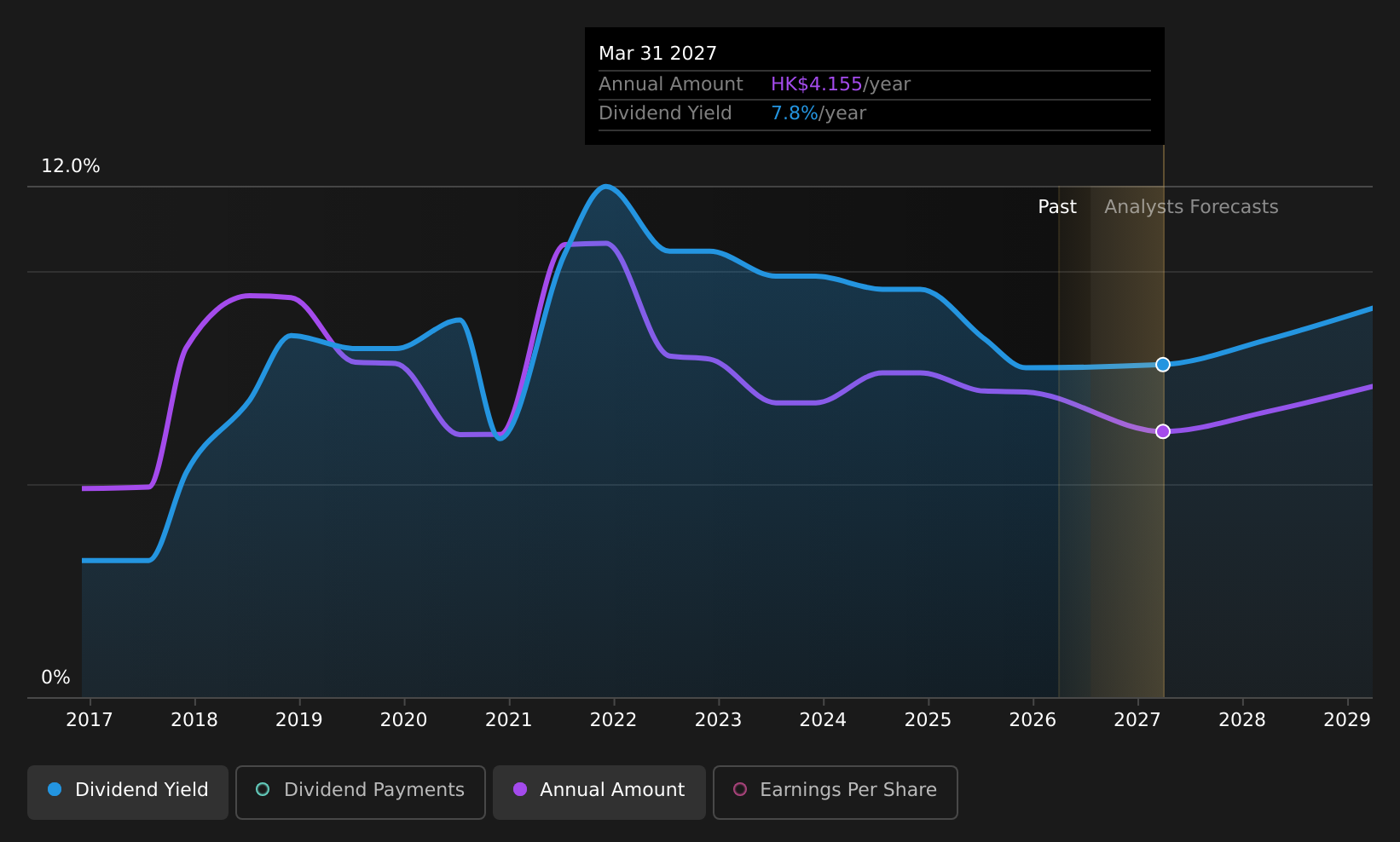Screen dimensions: 1400x842
Task: Click purple dot in Annual Amount legend
Action: click(x=520, y=789)
